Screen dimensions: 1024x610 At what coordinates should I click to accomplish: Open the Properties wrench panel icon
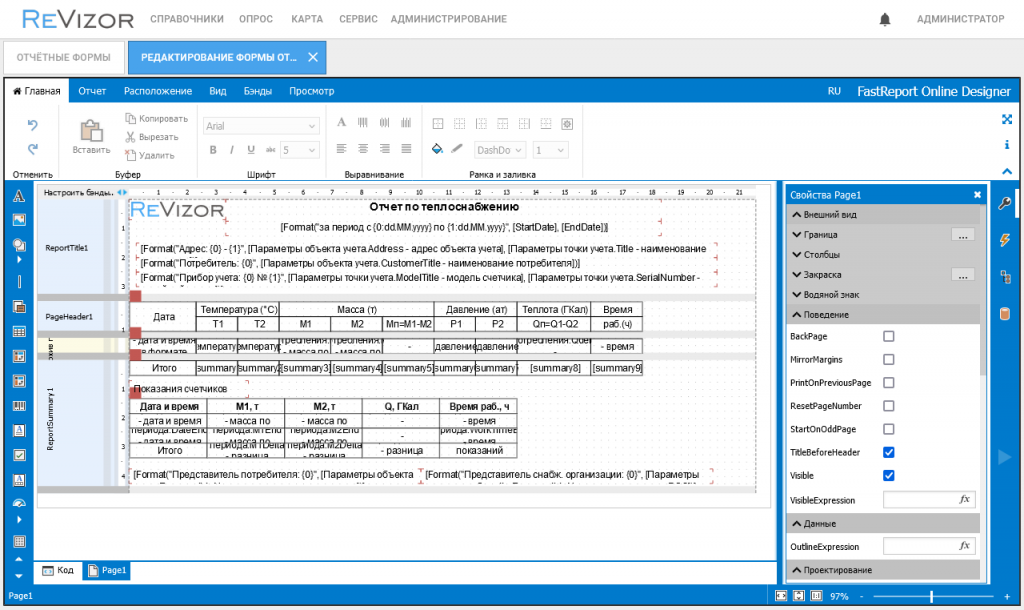[x=1005, y=203]
